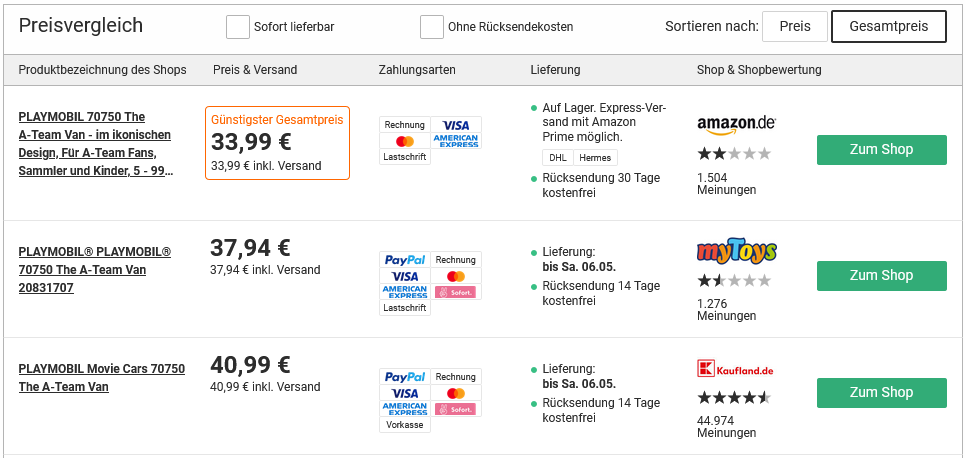The height and width of the screenshot is (458, 965).
Task: Click the DHL badge in Amazon row
Action: [557, 157]
